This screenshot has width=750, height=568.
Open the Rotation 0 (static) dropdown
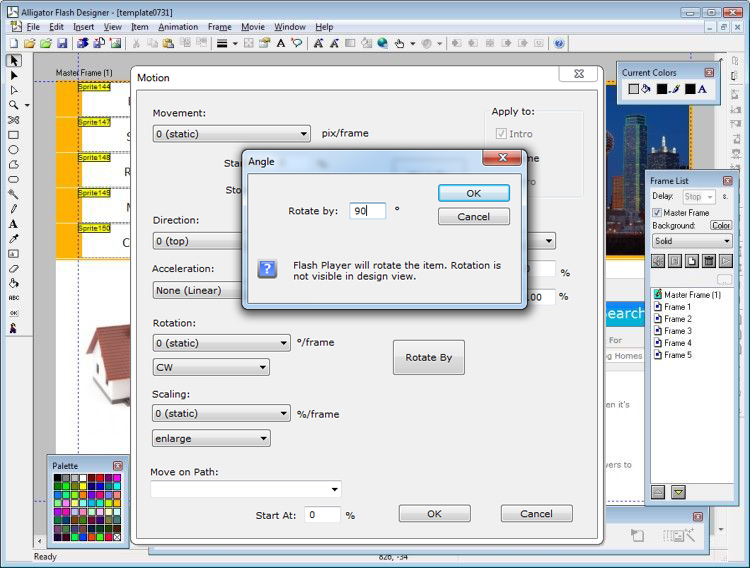(221, 343)
